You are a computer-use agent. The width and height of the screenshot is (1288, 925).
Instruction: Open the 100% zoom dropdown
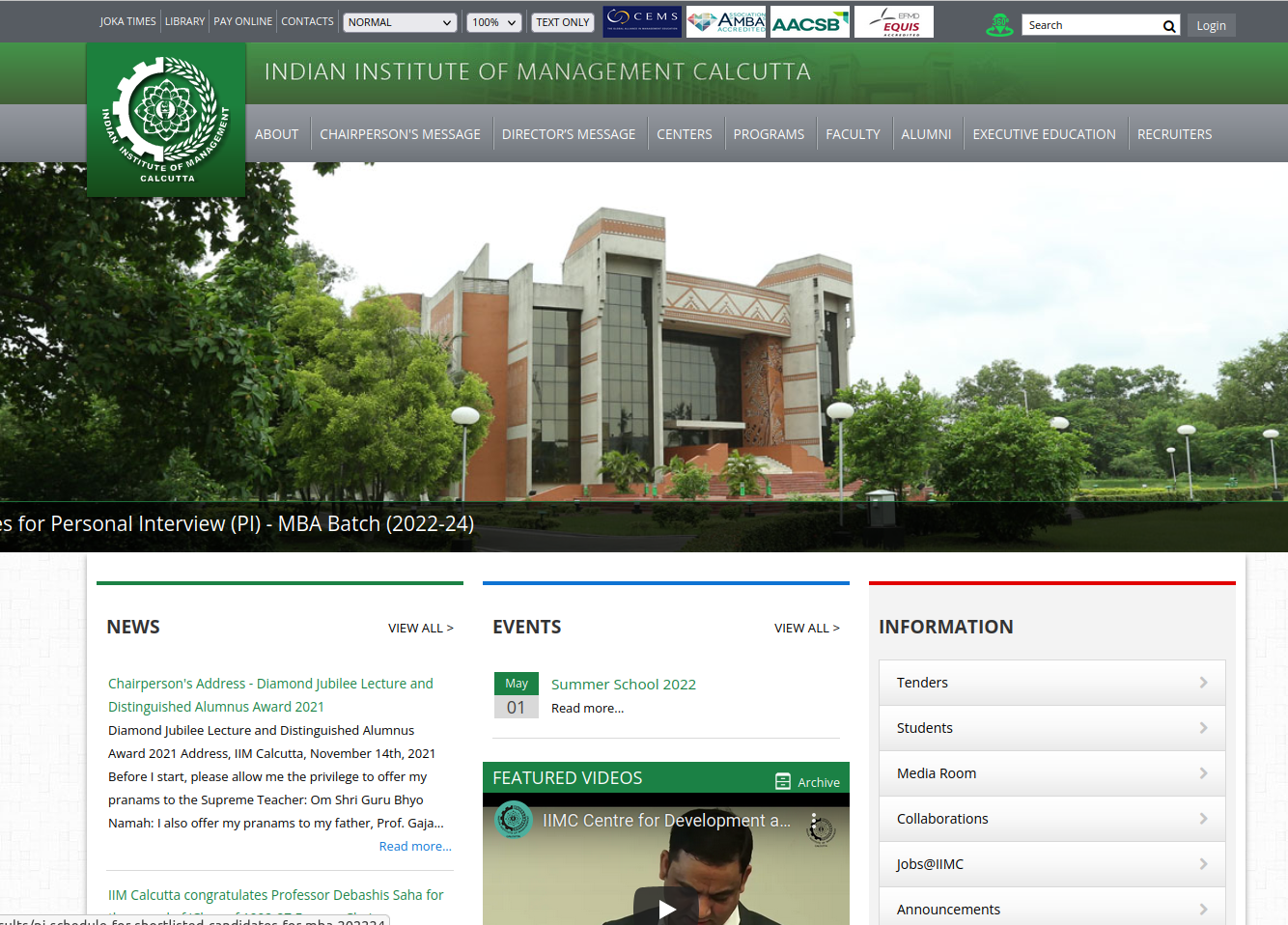pos(494,22)
